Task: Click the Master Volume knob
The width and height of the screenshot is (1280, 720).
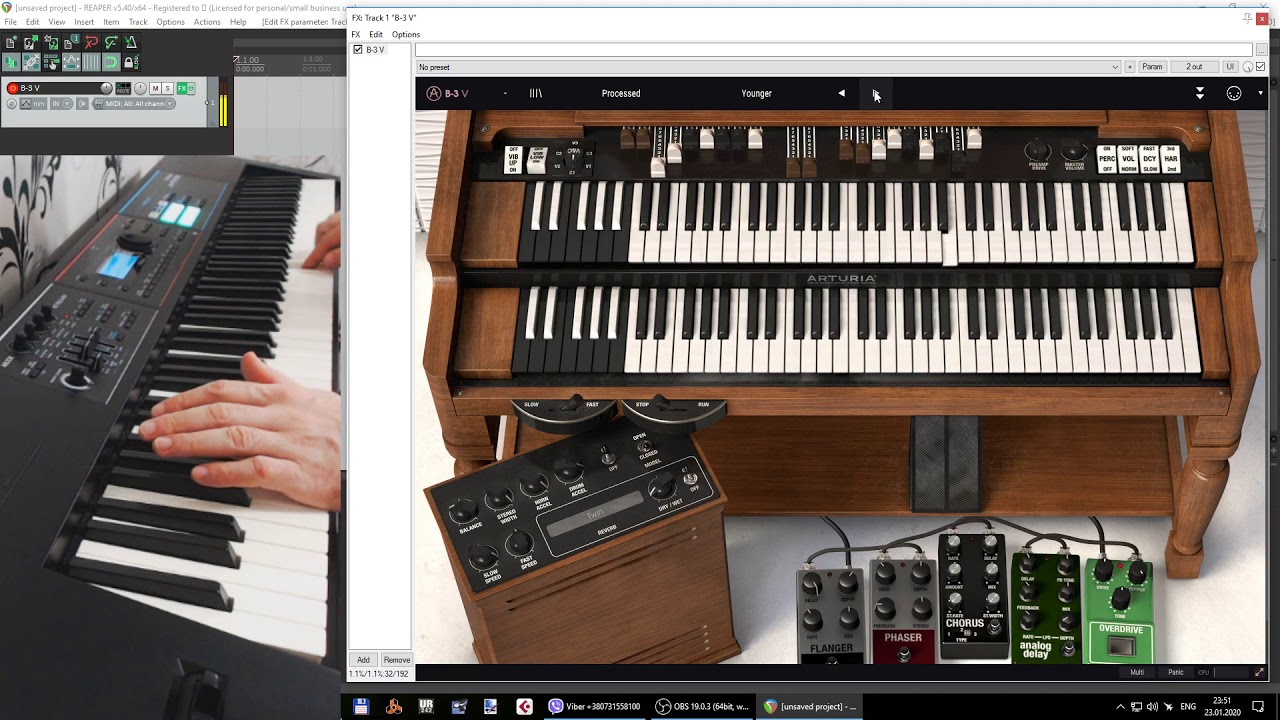Action: (x=1074, y=151)
